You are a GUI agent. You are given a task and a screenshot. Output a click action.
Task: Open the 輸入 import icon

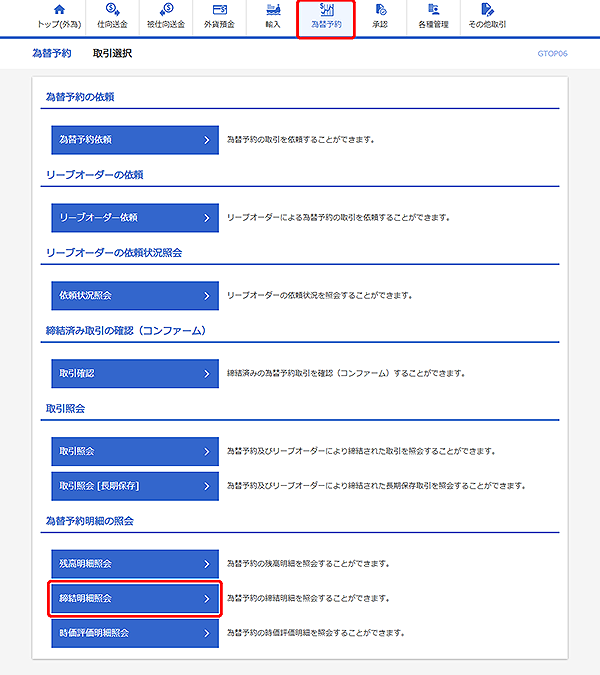273,9
